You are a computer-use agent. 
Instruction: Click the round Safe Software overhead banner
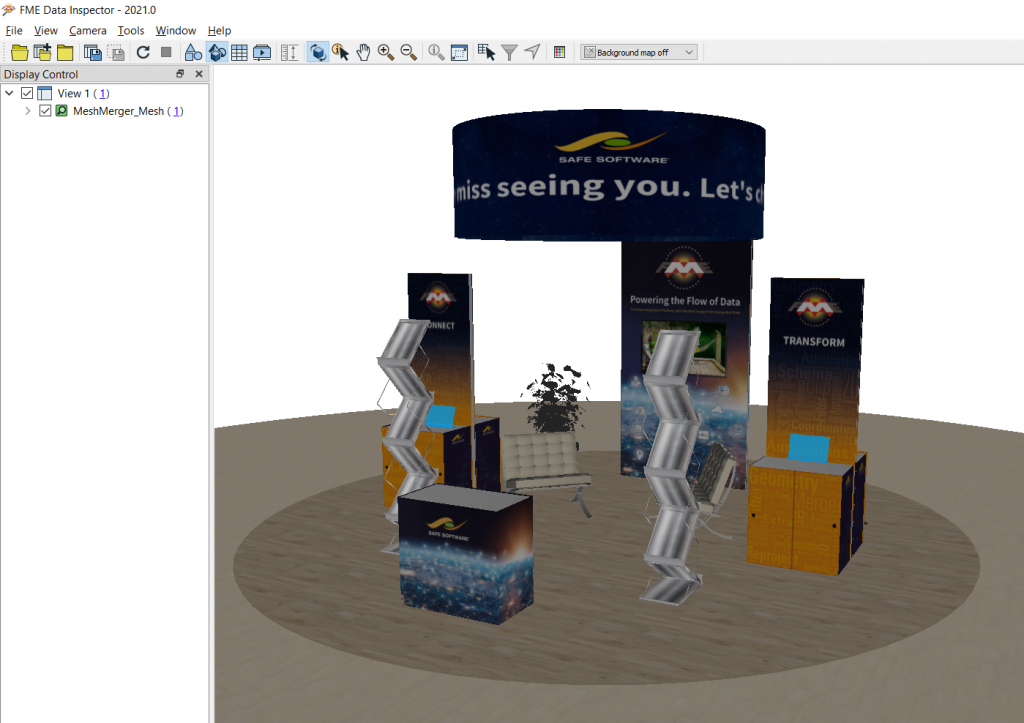609,175
